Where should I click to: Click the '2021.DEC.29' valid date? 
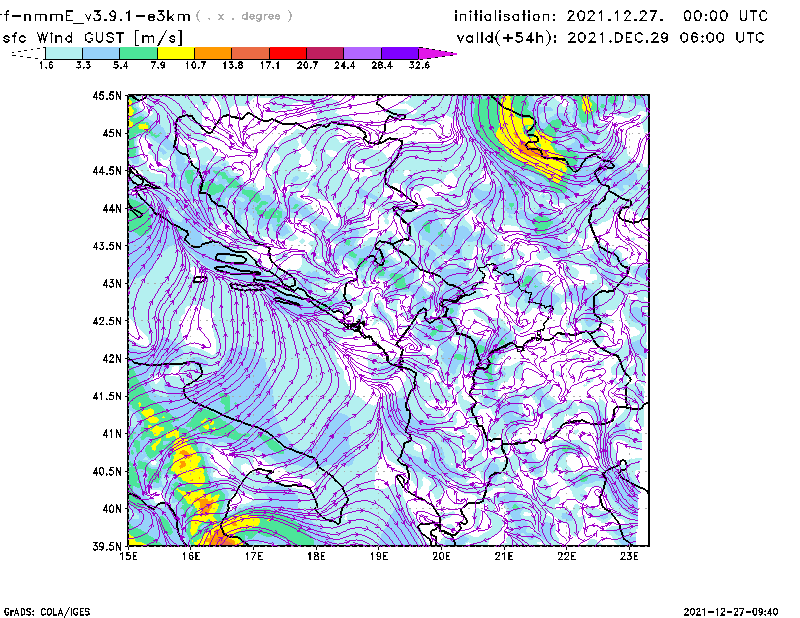click(x=618, y=37)
